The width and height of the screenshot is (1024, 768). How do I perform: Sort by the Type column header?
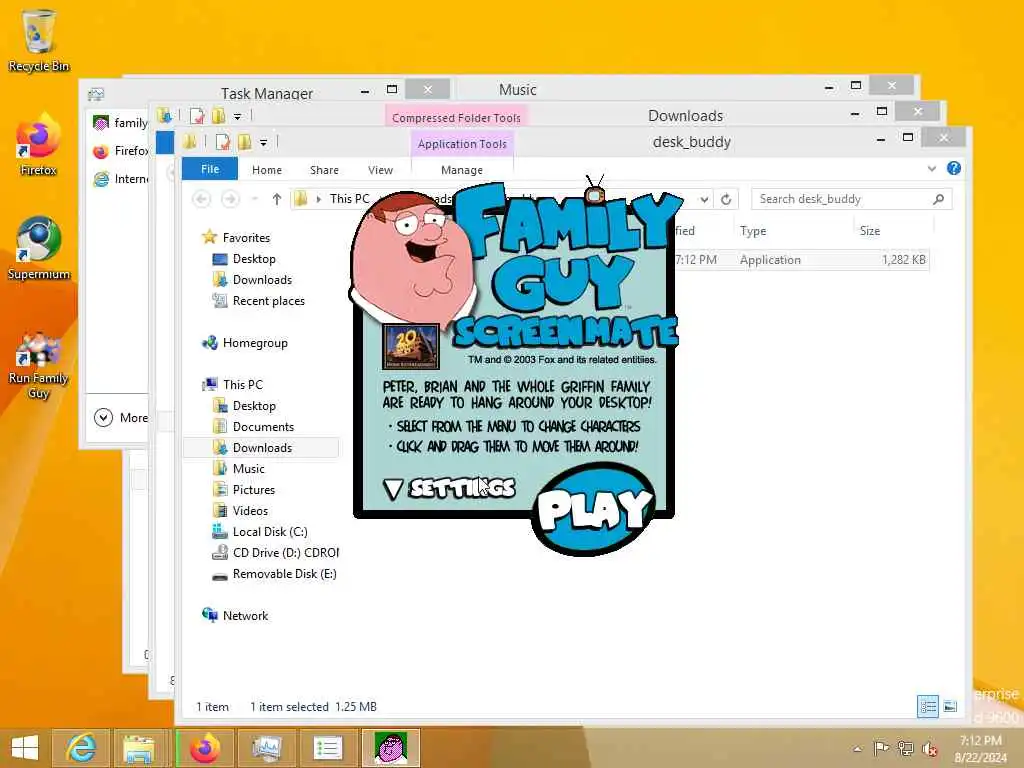tap(752, 231)
